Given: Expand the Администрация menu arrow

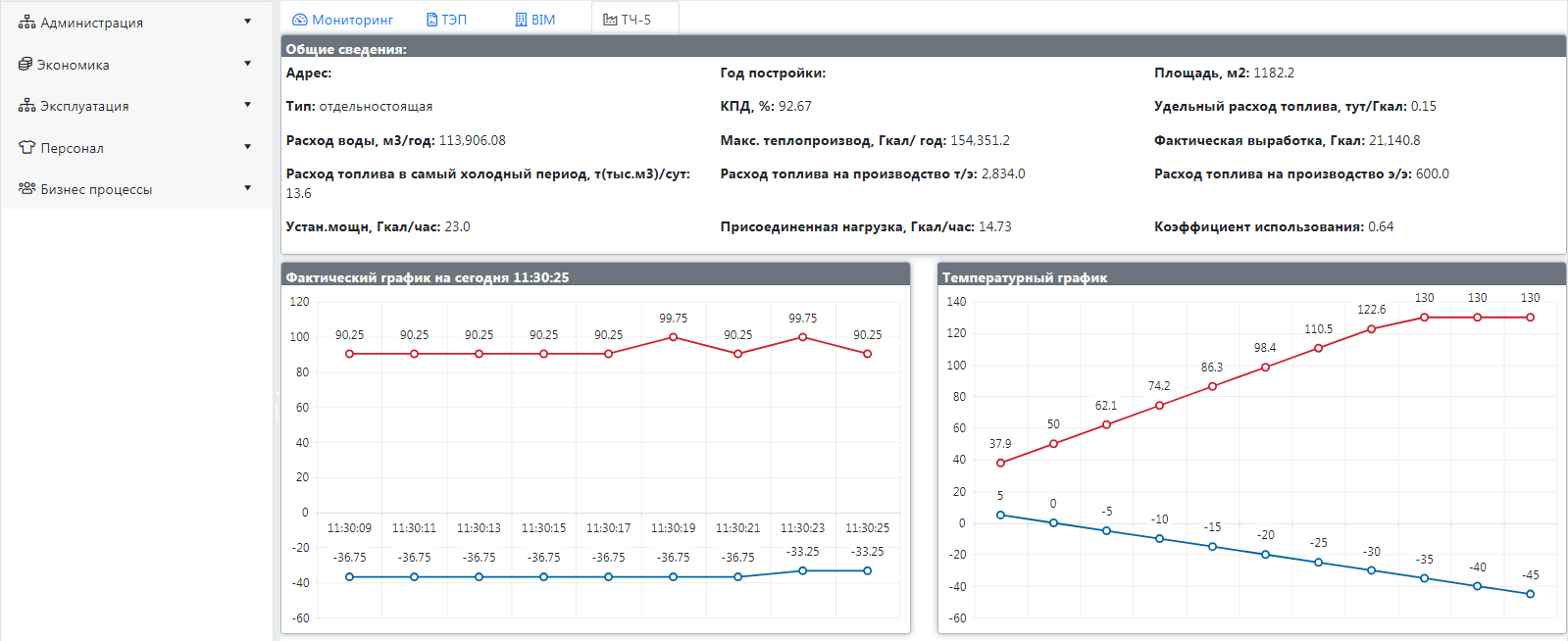Looking at the screenshot, I should click(x=247, y=22).
